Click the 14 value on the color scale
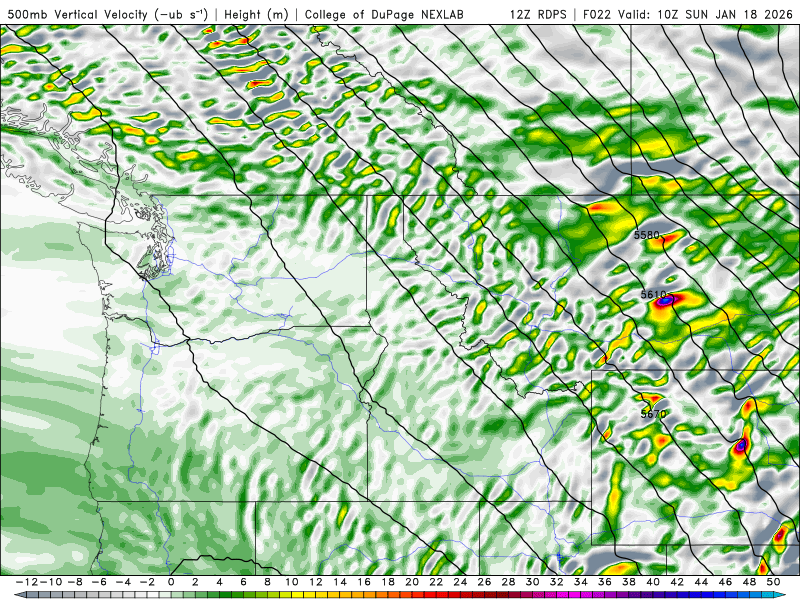The height and width of the screenshot is (600, 800). tap(340, 582)
